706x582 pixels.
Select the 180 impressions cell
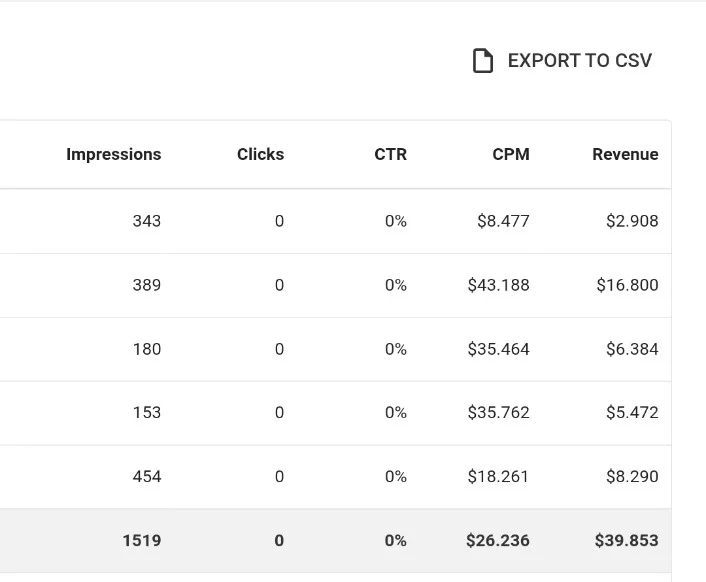[147, 349]
